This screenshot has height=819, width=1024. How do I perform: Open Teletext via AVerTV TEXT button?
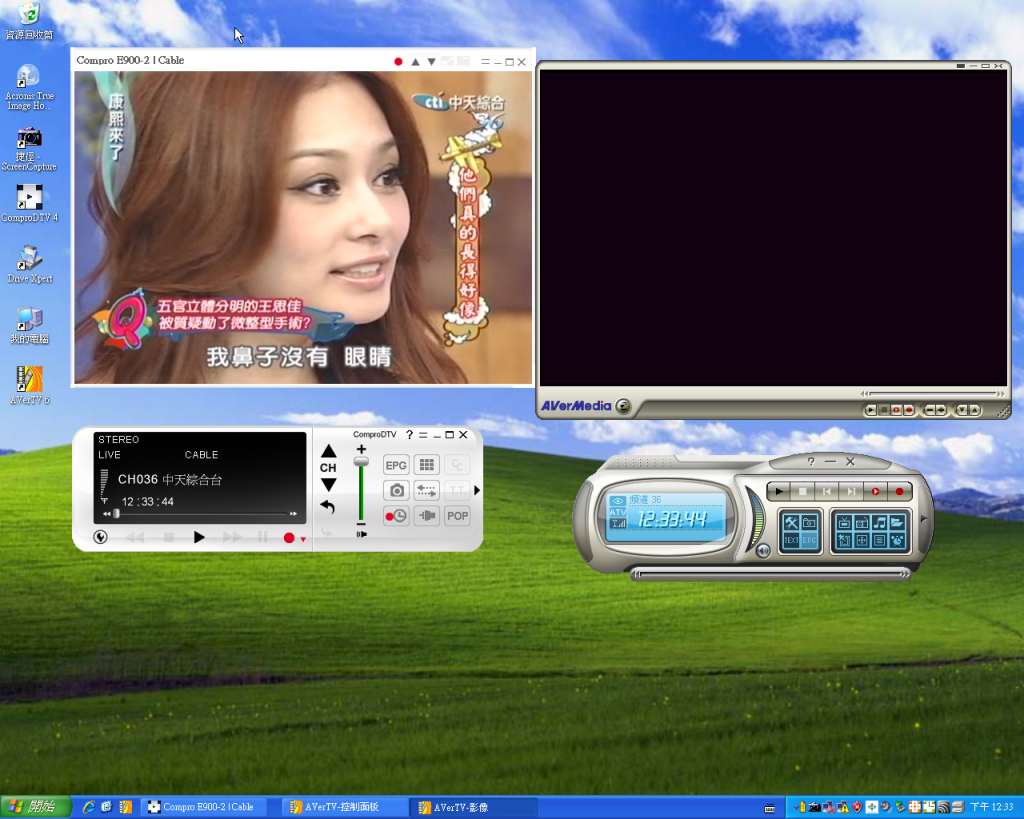(792, 540)
